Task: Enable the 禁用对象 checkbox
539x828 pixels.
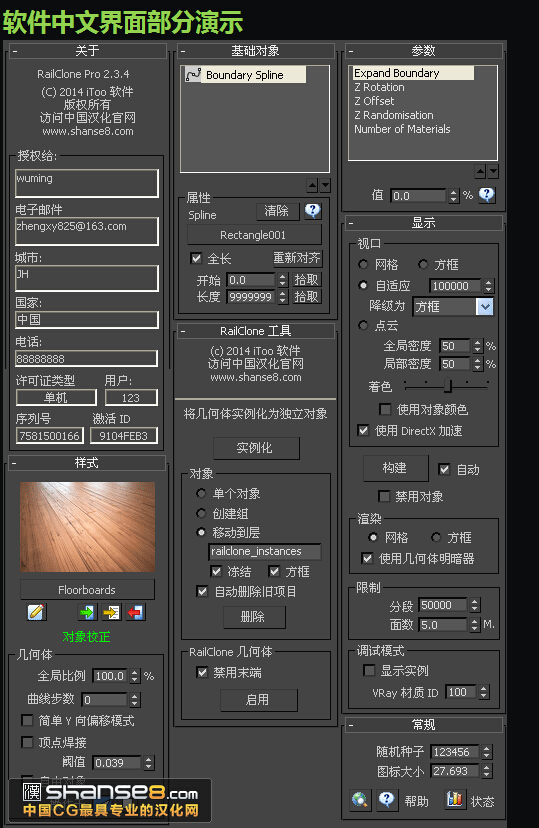Action: (x=384, y=496)
